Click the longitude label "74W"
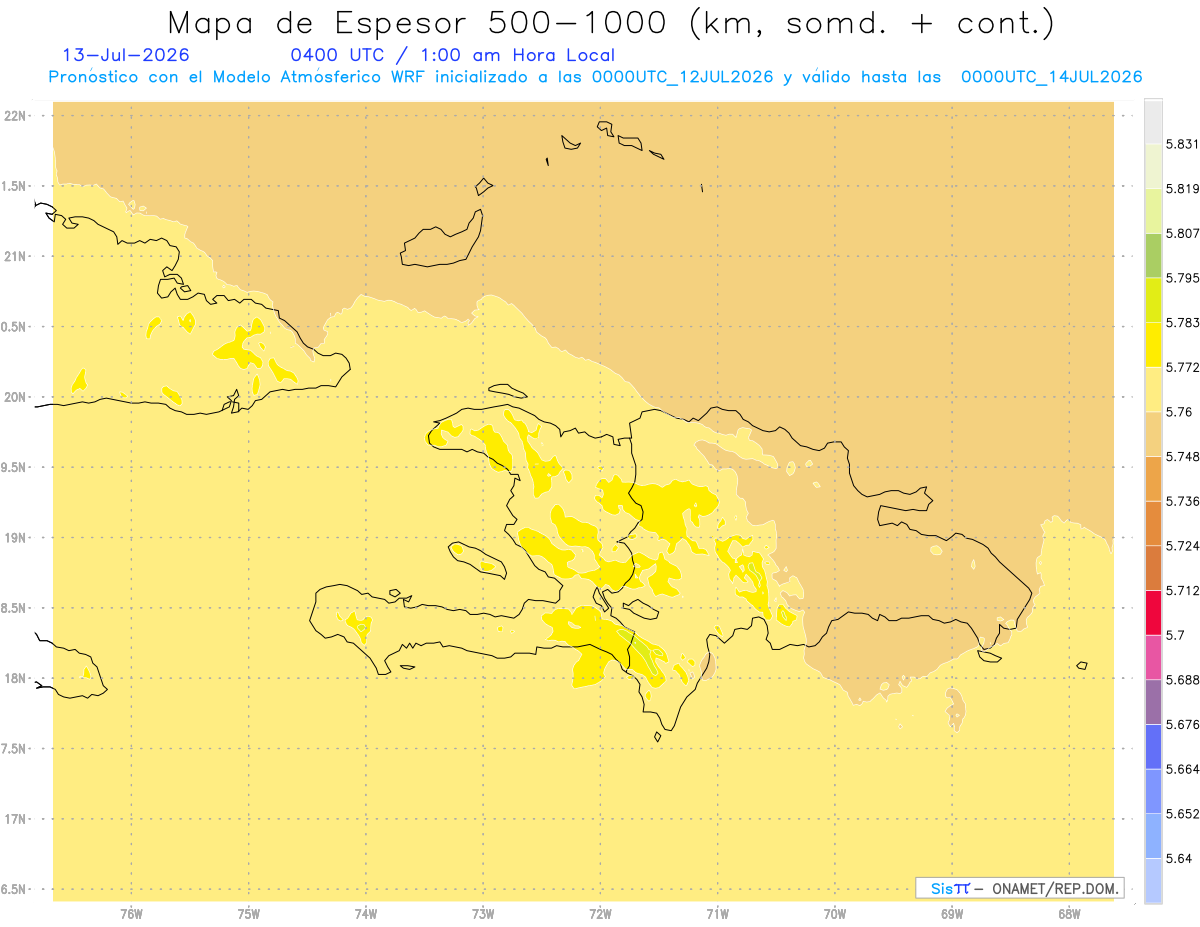The image size is (1200, 927). pos(366,913)
